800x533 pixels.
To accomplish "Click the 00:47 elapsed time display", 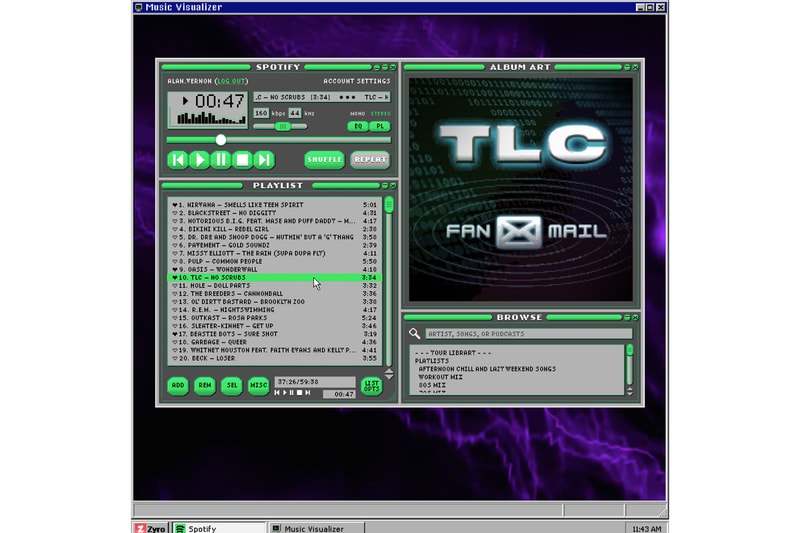I will (219, 100).
